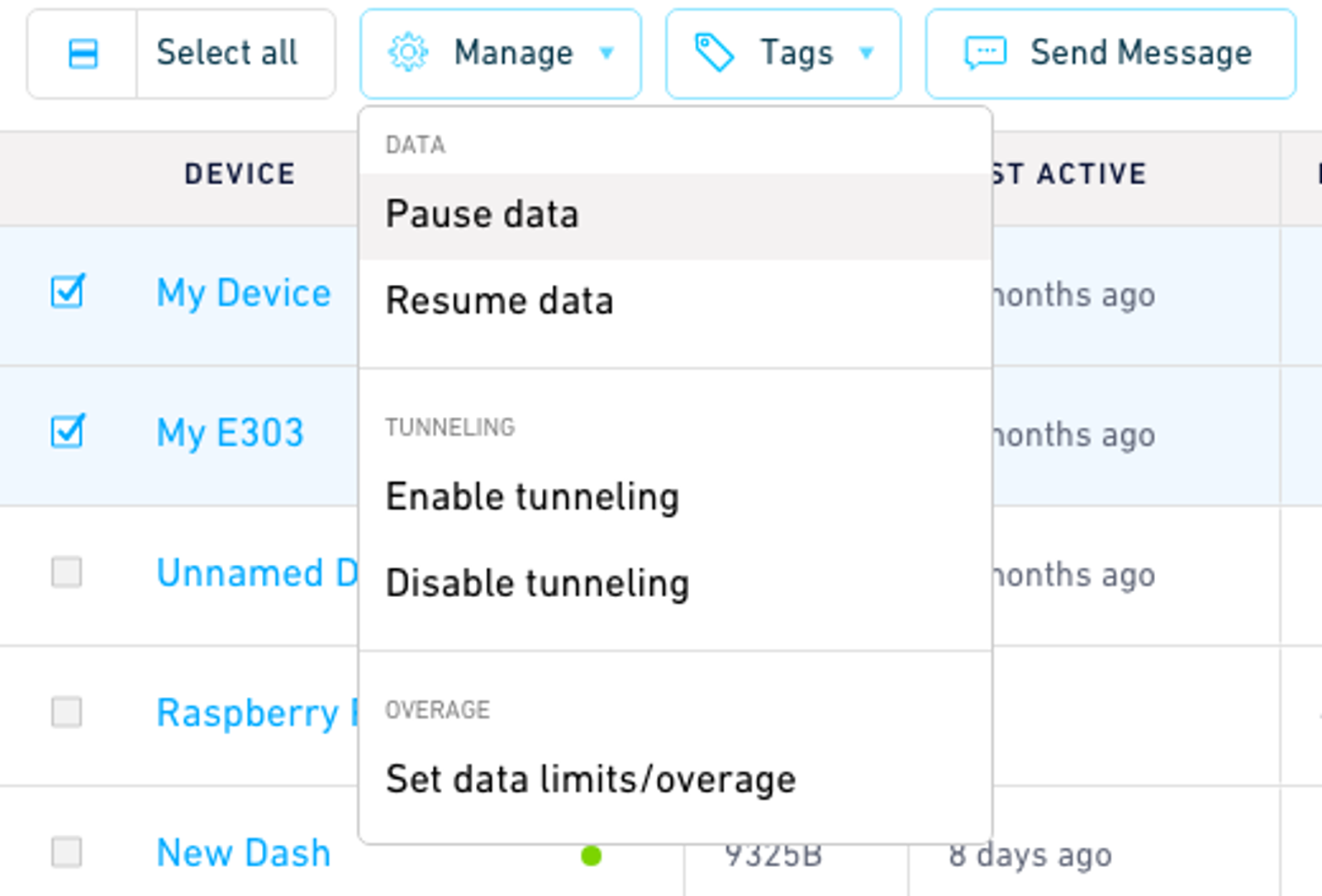Tick the Raspberry device row checkbox
Viewport: 1322px width, 896px height.
[x=67, y=712]
